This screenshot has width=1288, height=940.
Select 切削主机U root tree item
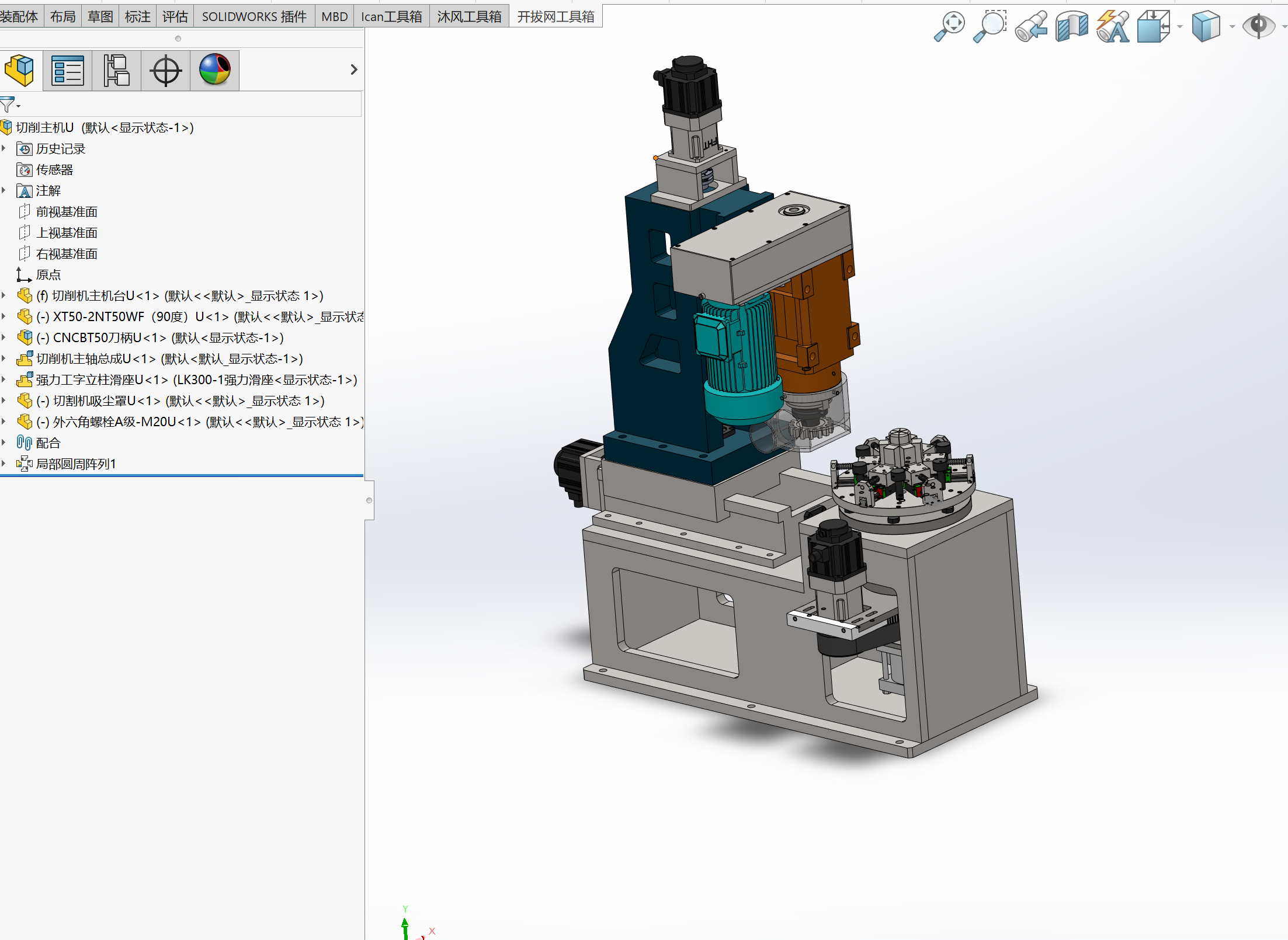[x=105, y=127]
